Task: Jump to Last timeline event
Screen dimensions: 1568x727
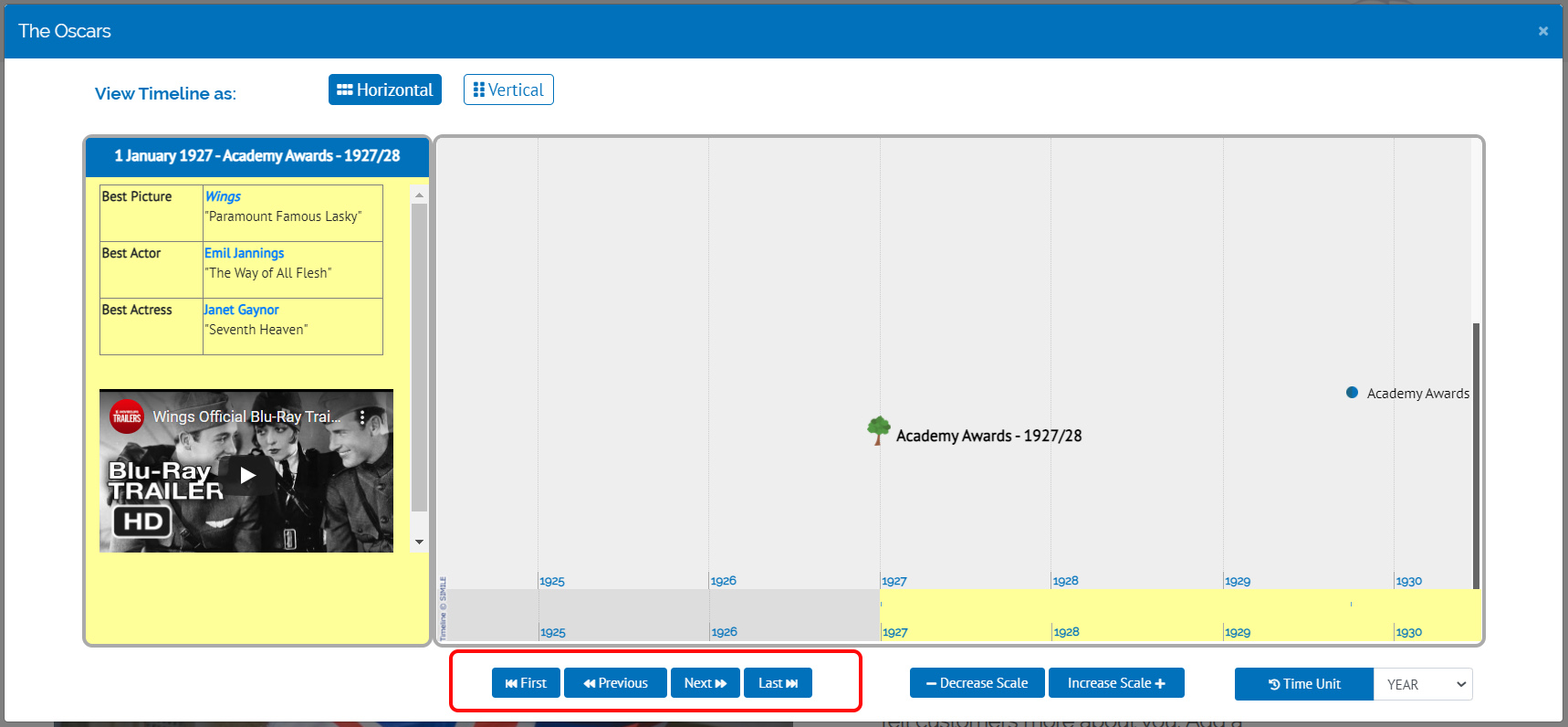Action: point(778,683)
